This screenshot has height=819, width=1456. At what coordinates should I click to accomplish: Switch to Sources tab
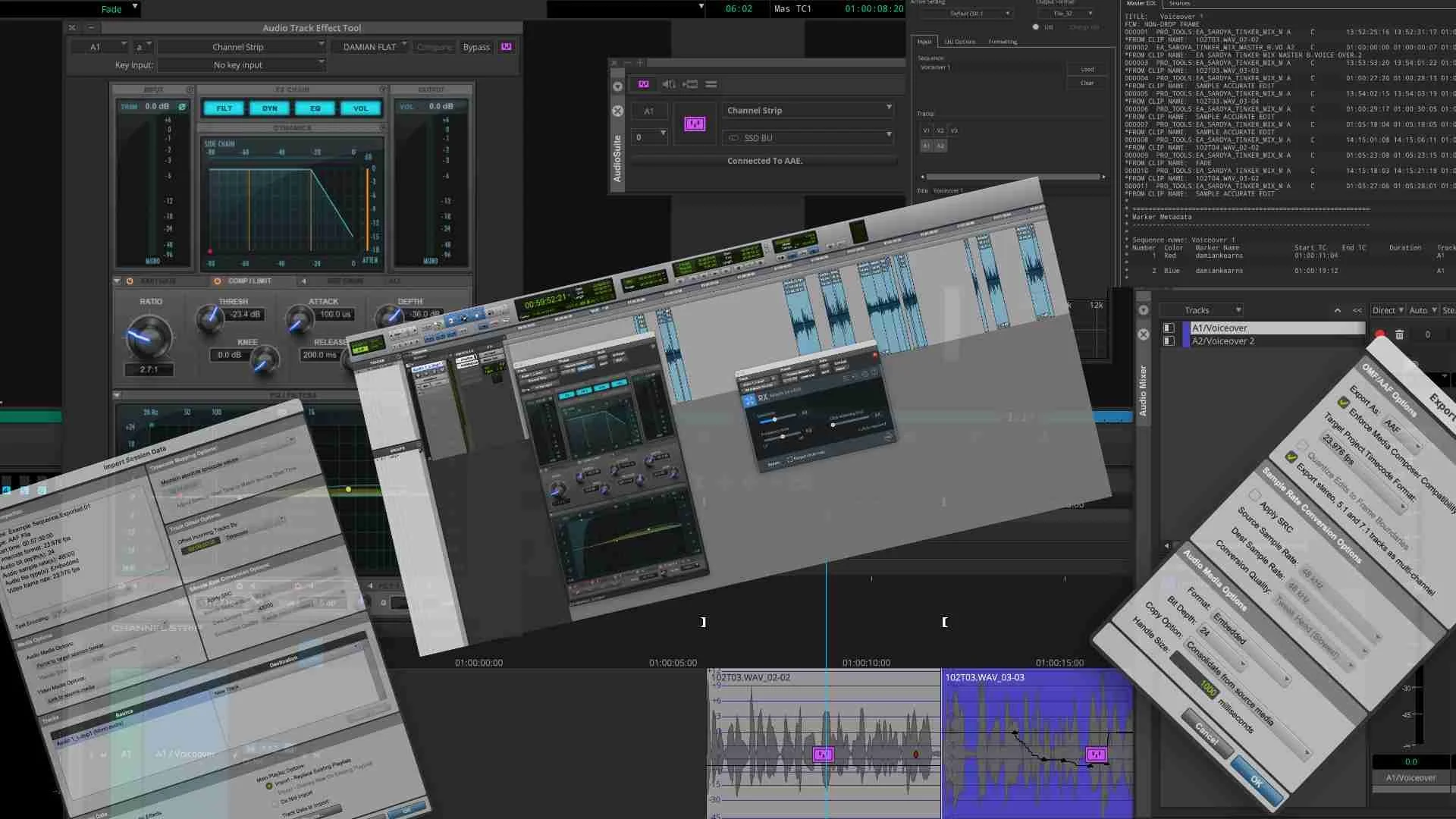click(x=1179, y=4)
